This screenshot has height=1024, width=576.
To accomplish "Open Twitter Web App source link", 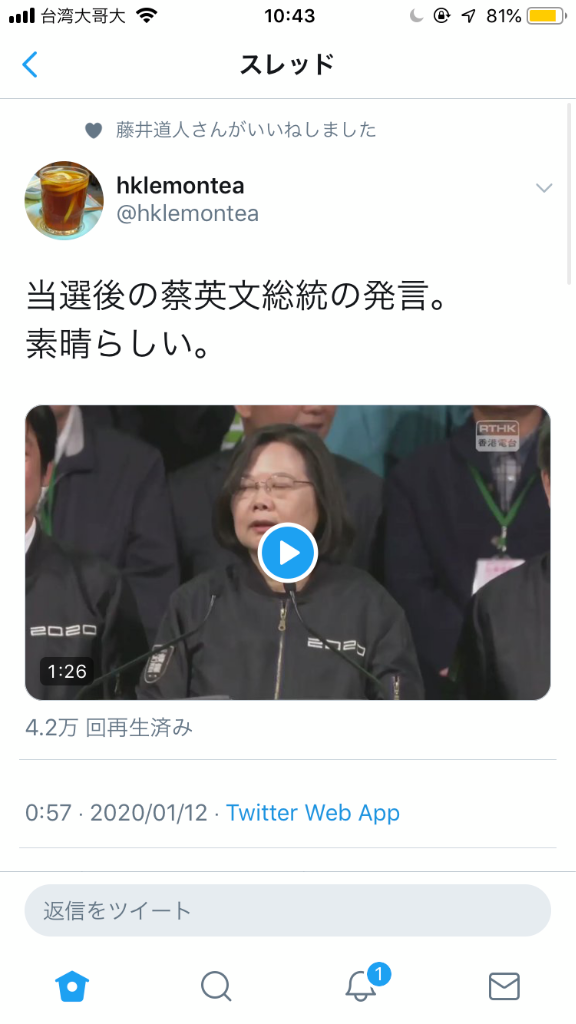I will click(313, 812).
